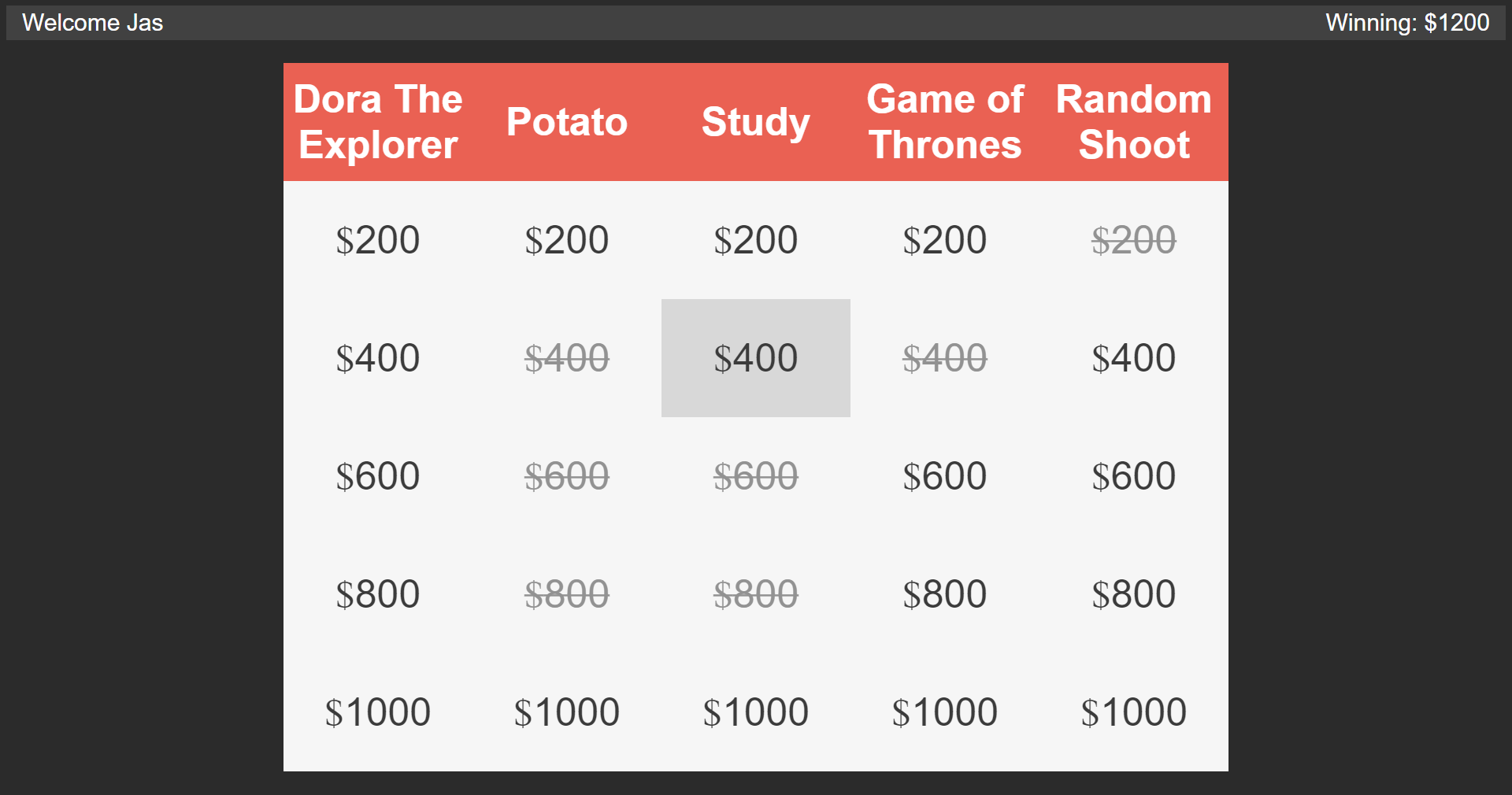Pick the $600 clue under Dora The Explorer
This screenshot has height=795, width=1512.
click(x=378, y=475)
